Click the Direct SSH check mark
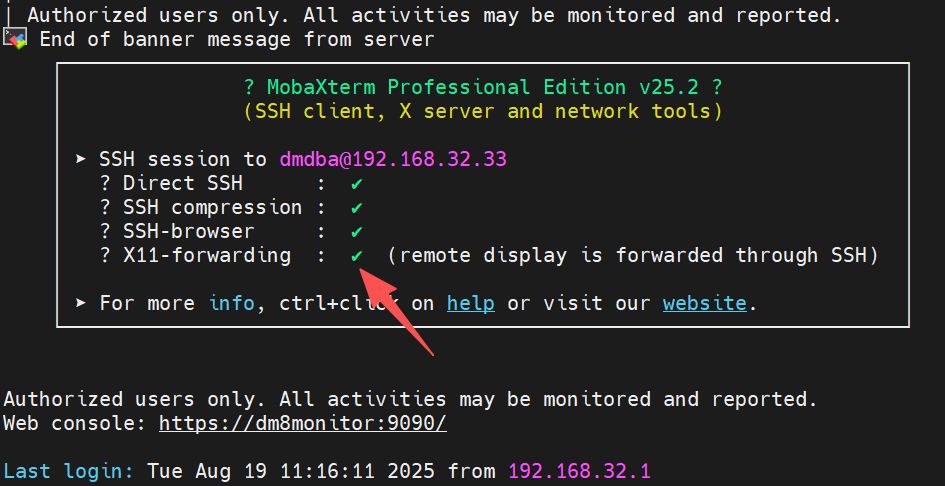Viewport: 945px width, 486px height. [357, 183]
